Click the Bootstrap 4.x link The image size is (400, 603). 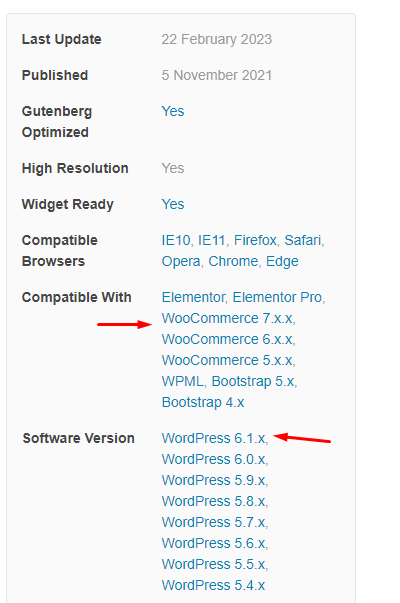click(203, 403)
